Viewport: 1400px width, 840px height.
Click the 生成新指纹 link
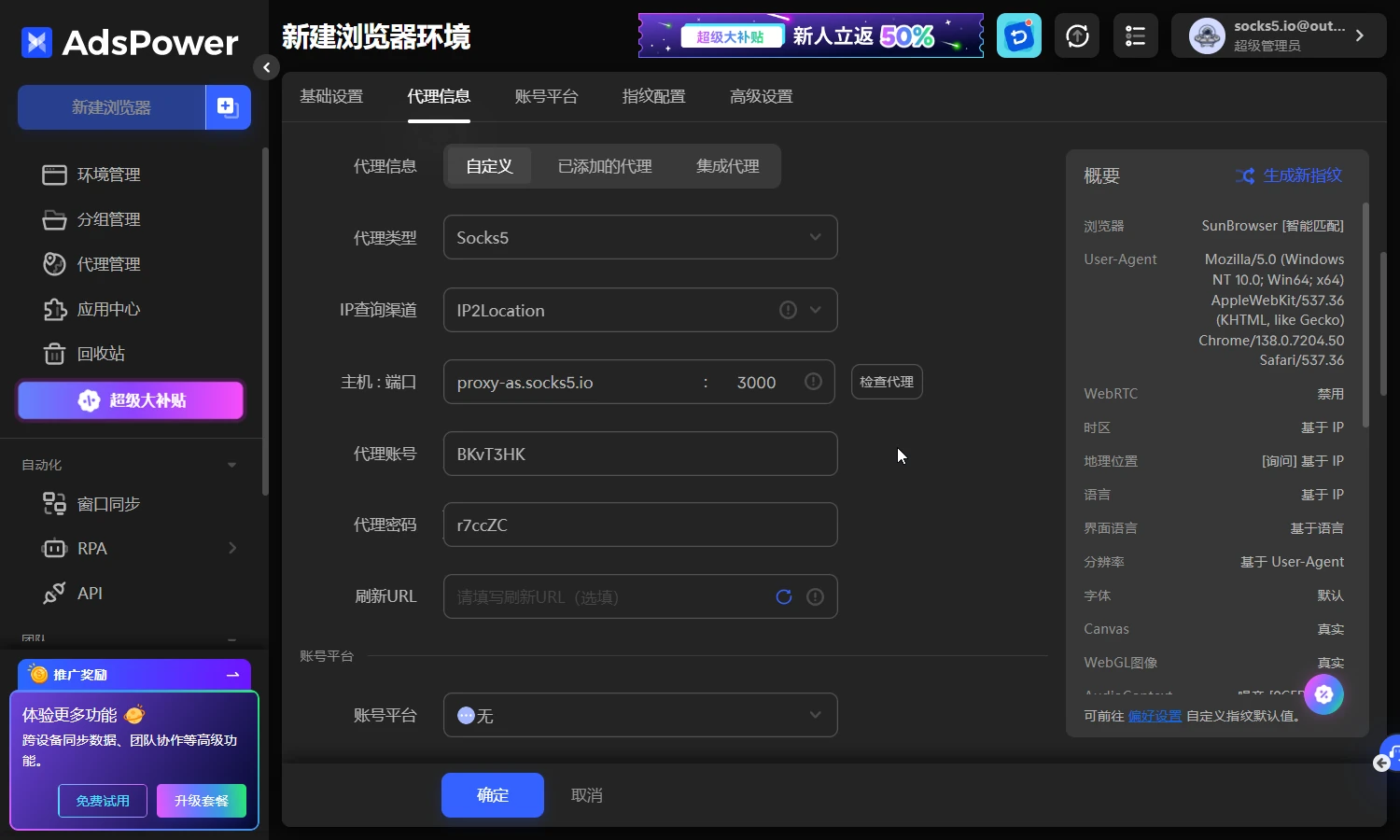pos(1302,175)
